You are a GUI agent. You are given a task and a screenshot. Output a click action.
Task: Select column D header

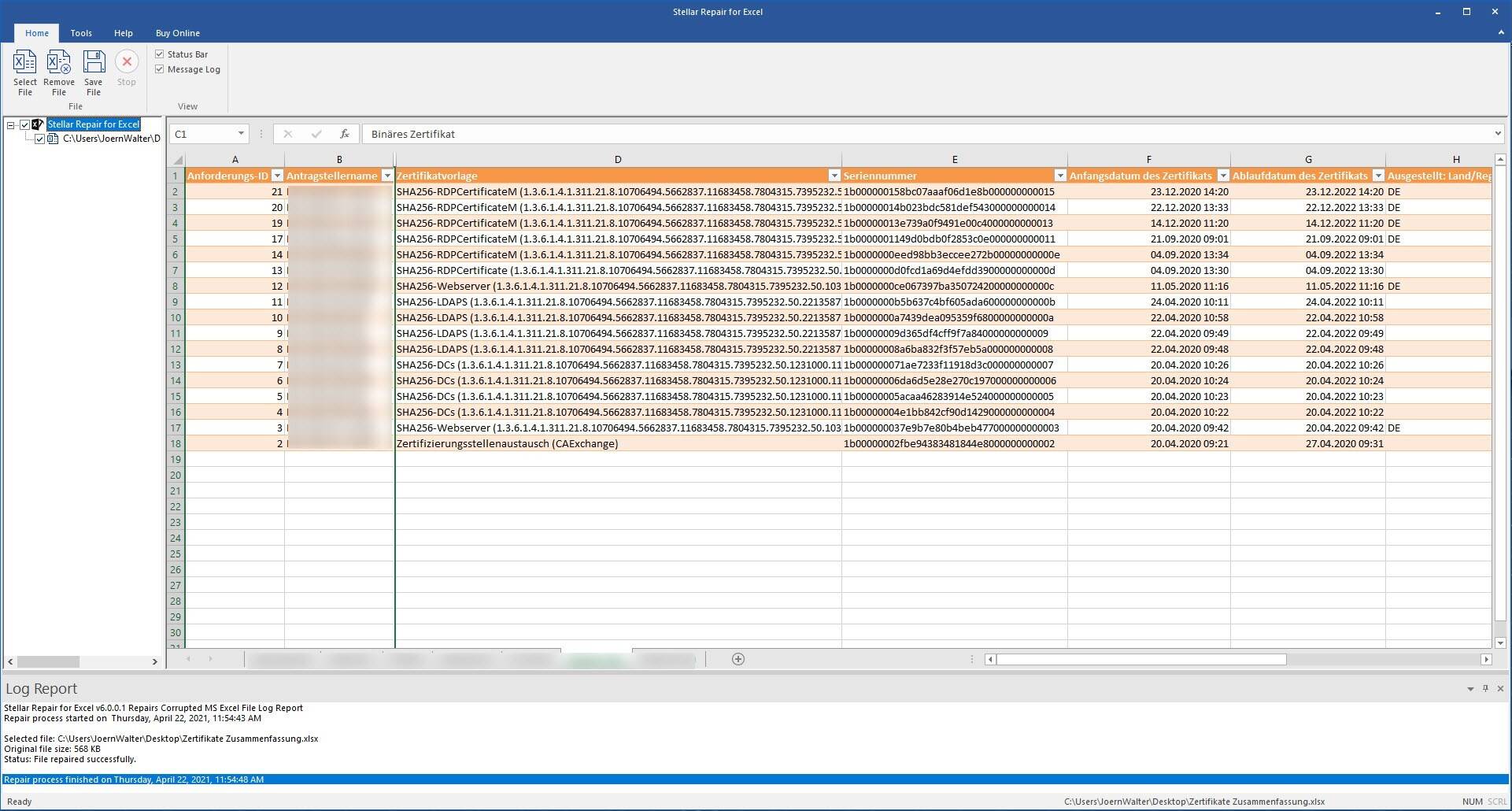click(x=618, y=160)
